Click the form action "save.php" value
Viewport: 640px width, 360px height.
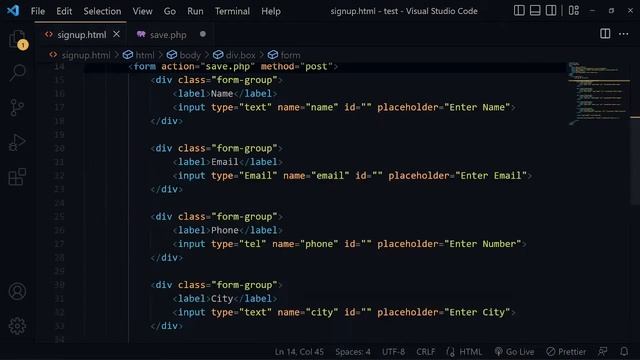pyautogui.click(x=227, y=67)
